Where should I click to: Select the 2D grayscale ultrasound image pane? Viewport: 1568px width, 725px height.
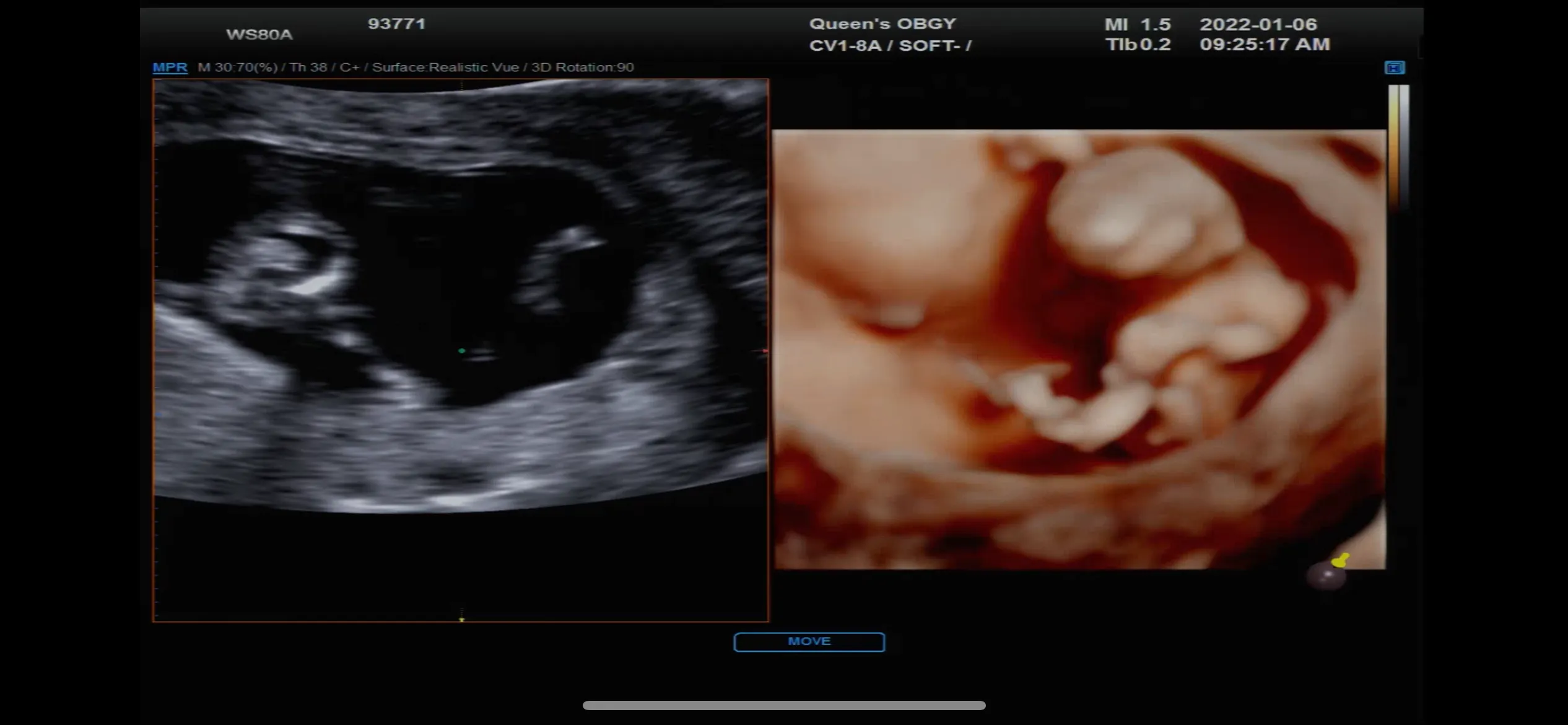461,350
